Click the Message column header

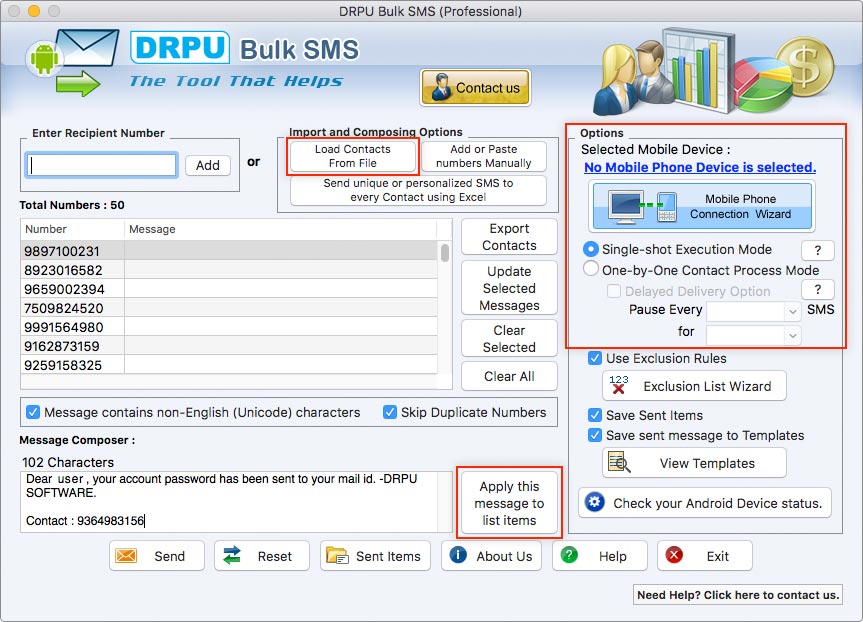point(281,229)
